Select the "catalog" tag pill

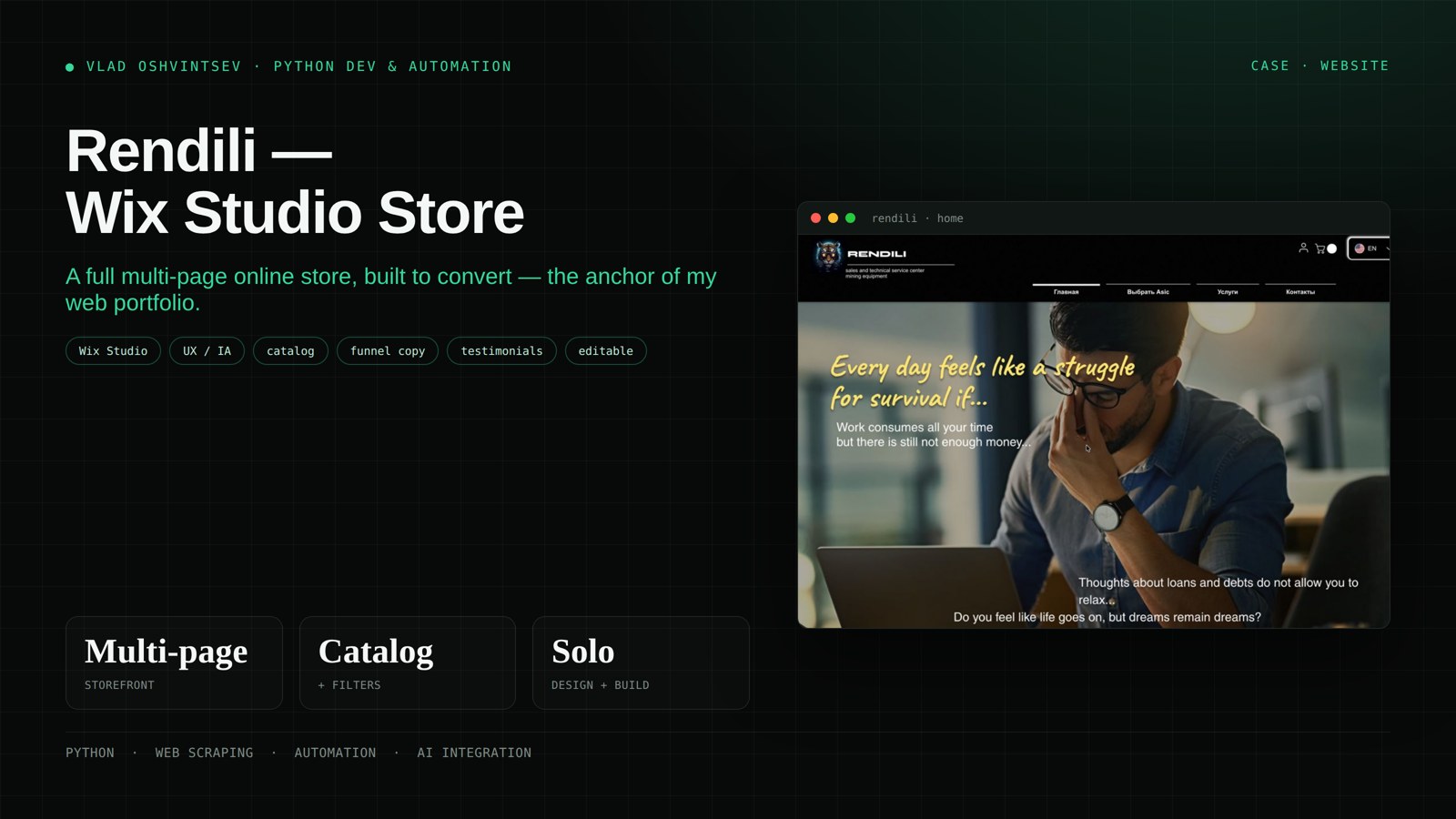[290, 351]
